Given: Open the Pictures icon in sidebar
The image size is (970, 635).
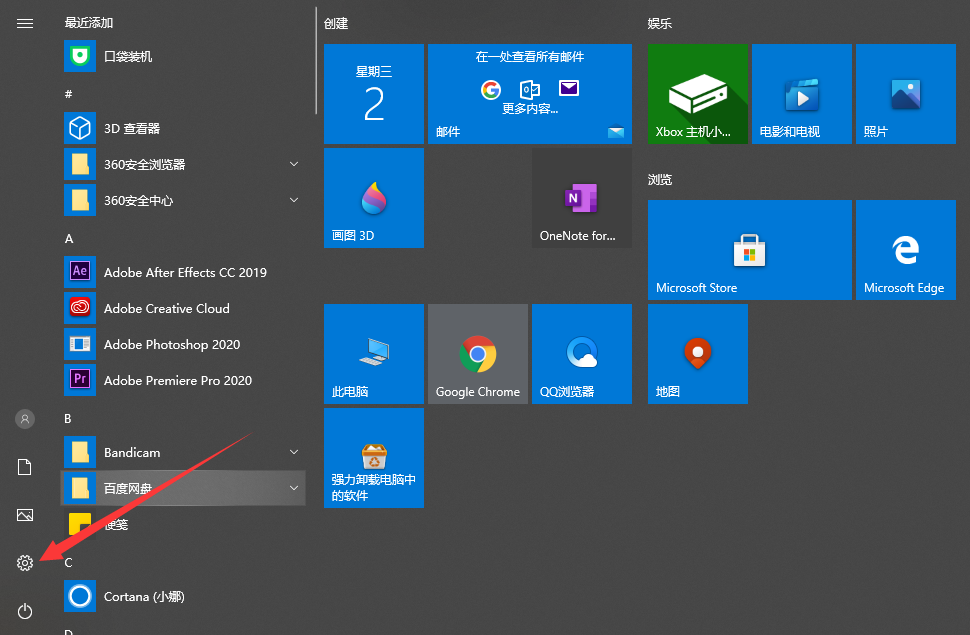Looking at the screenshot, I should click(x=25, y=515).
